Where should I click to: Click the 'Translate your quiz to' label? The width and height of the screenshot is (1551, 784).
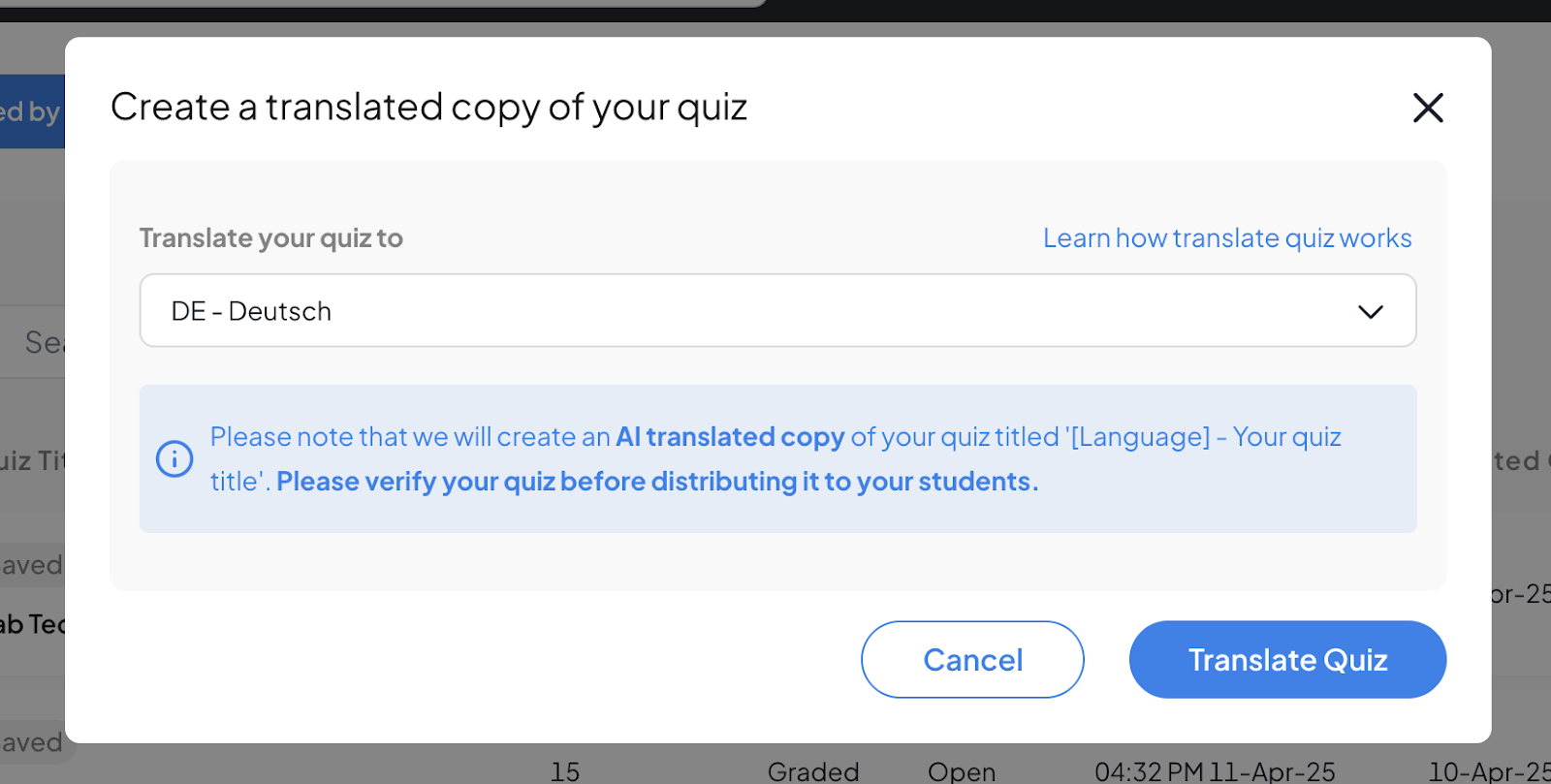pos(270,238)
